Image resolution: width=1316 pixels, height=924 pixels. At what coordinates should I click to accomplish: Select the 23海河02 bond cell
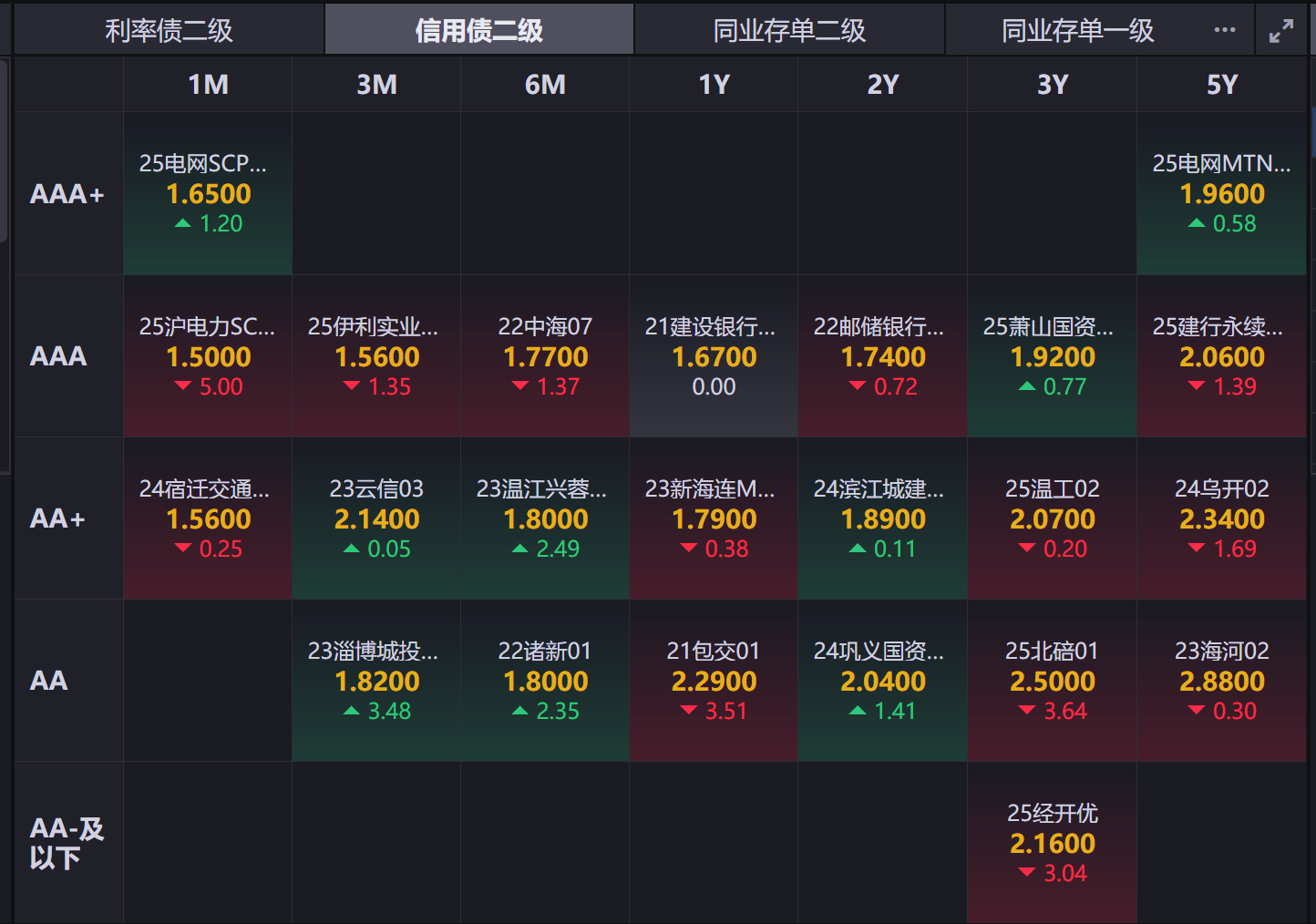point(1222,681)
